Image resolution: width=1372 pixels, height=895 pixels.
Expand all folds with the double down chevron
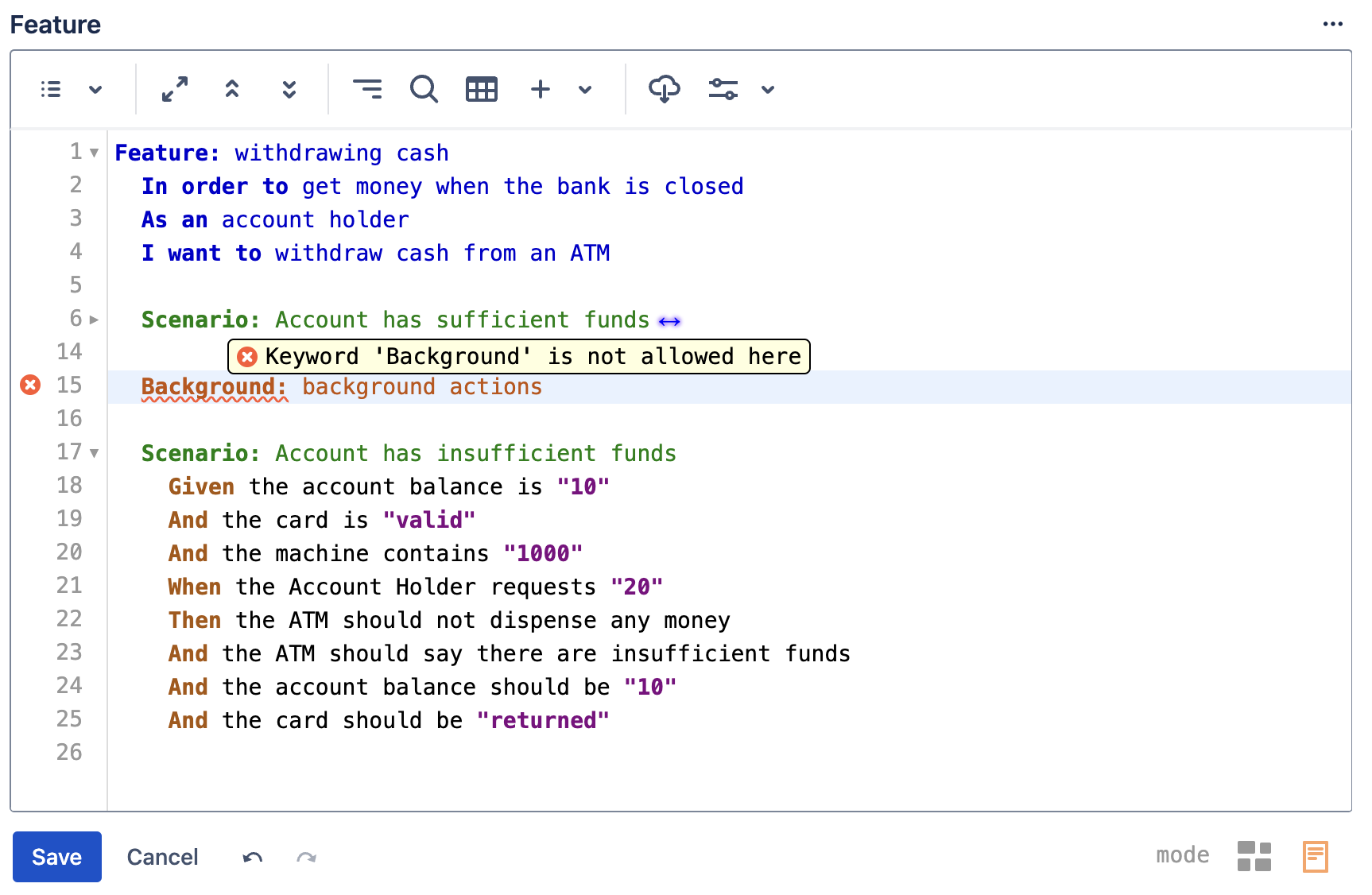tap(289, 89)
